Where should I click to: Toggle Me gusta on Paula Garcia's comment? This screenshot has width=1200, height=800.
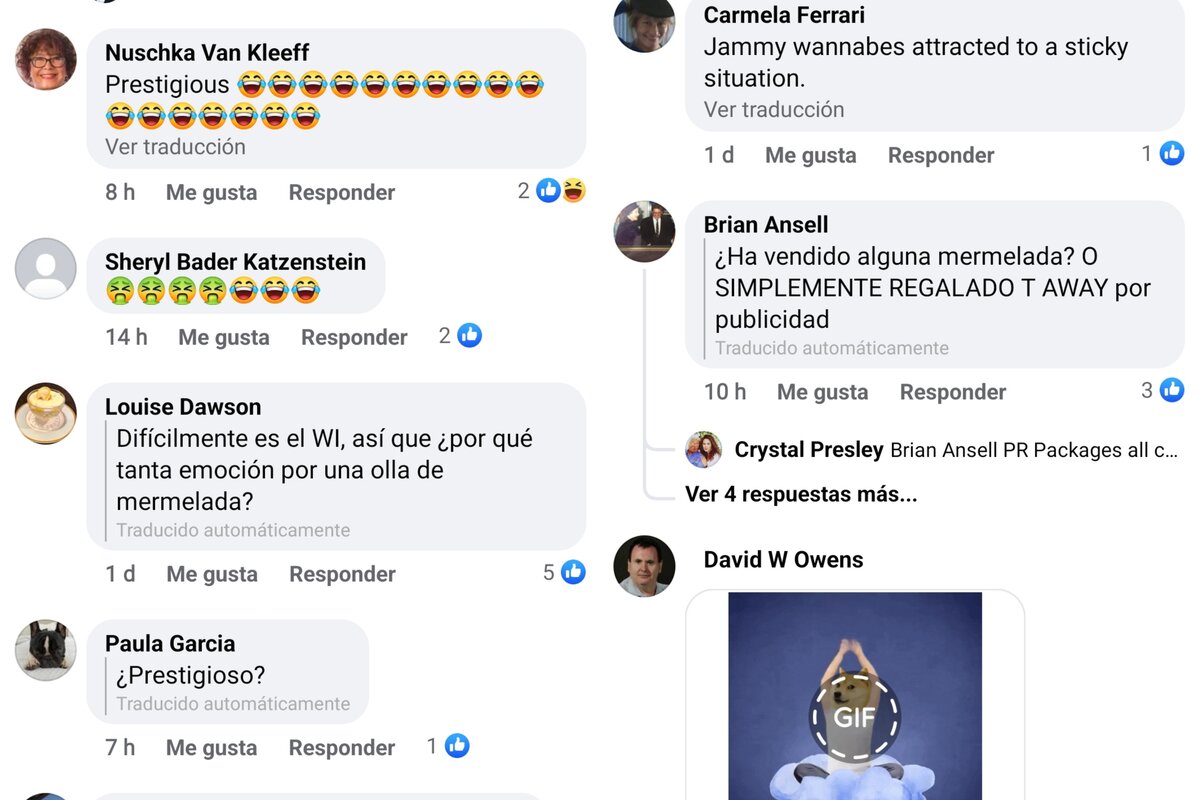pos(212,748)
